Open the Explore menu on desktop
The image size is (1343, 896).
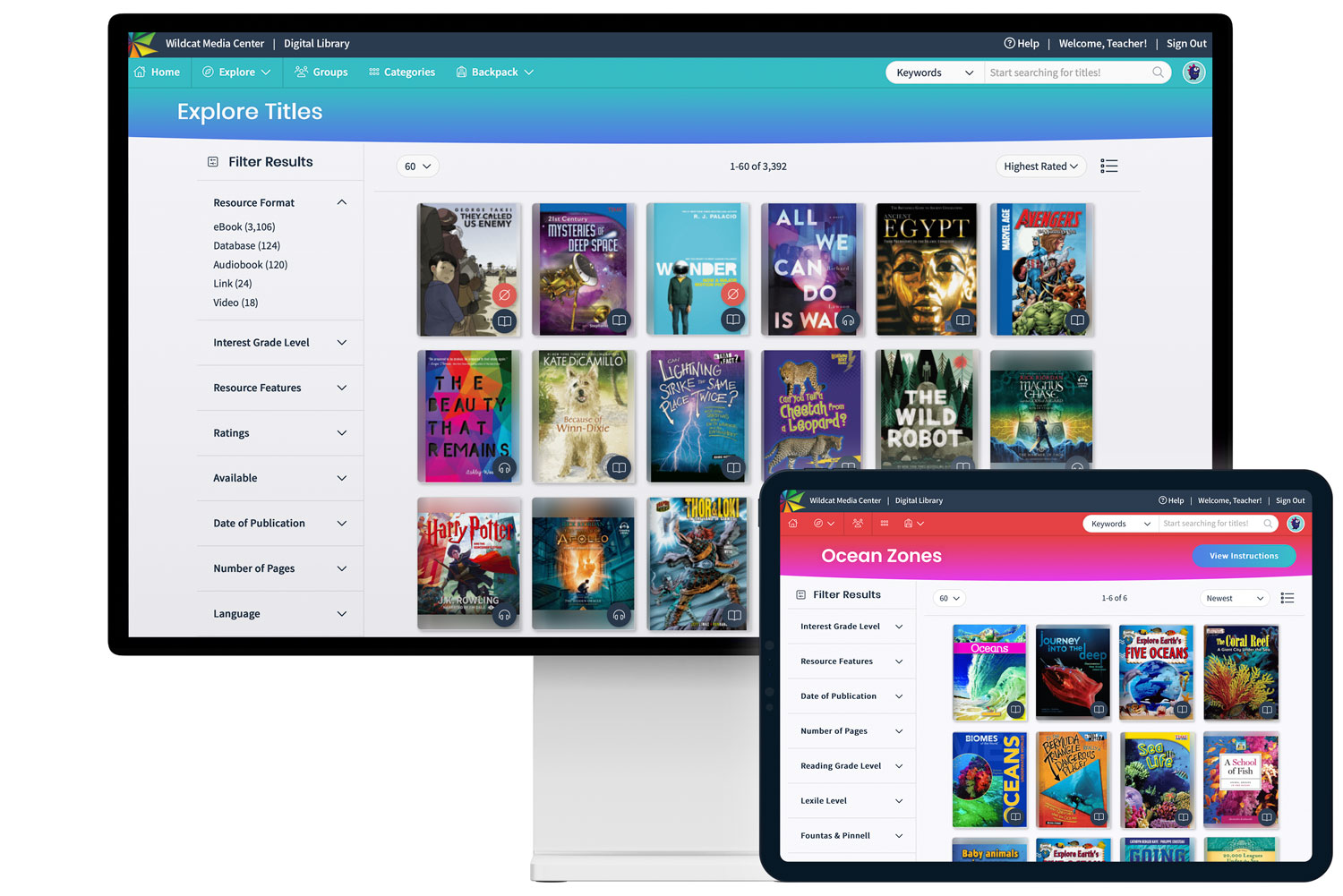pos(236,72)
